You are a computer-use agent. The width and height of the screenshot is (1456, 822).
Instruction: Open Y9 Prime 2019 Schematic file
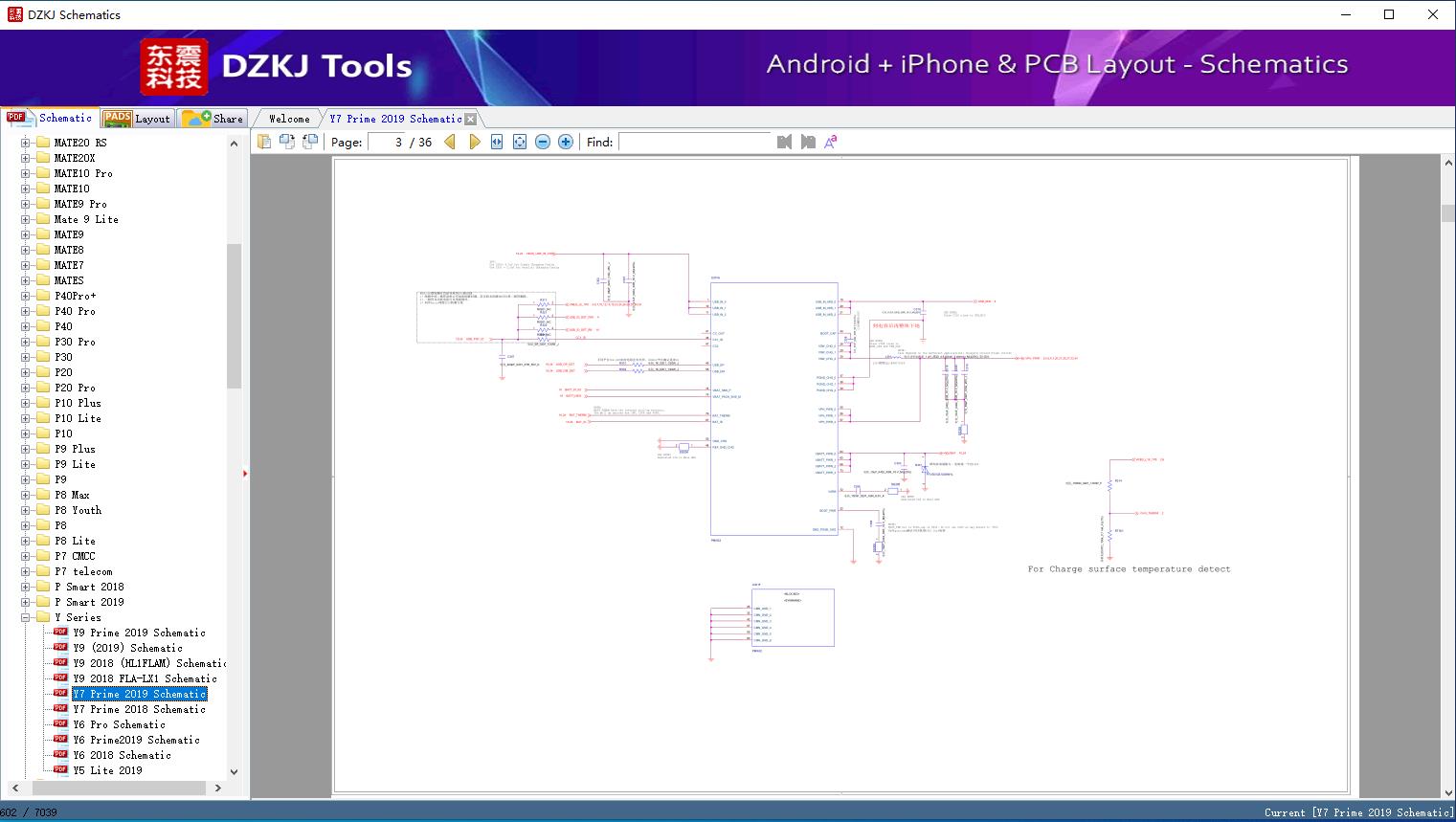(139, 633)
